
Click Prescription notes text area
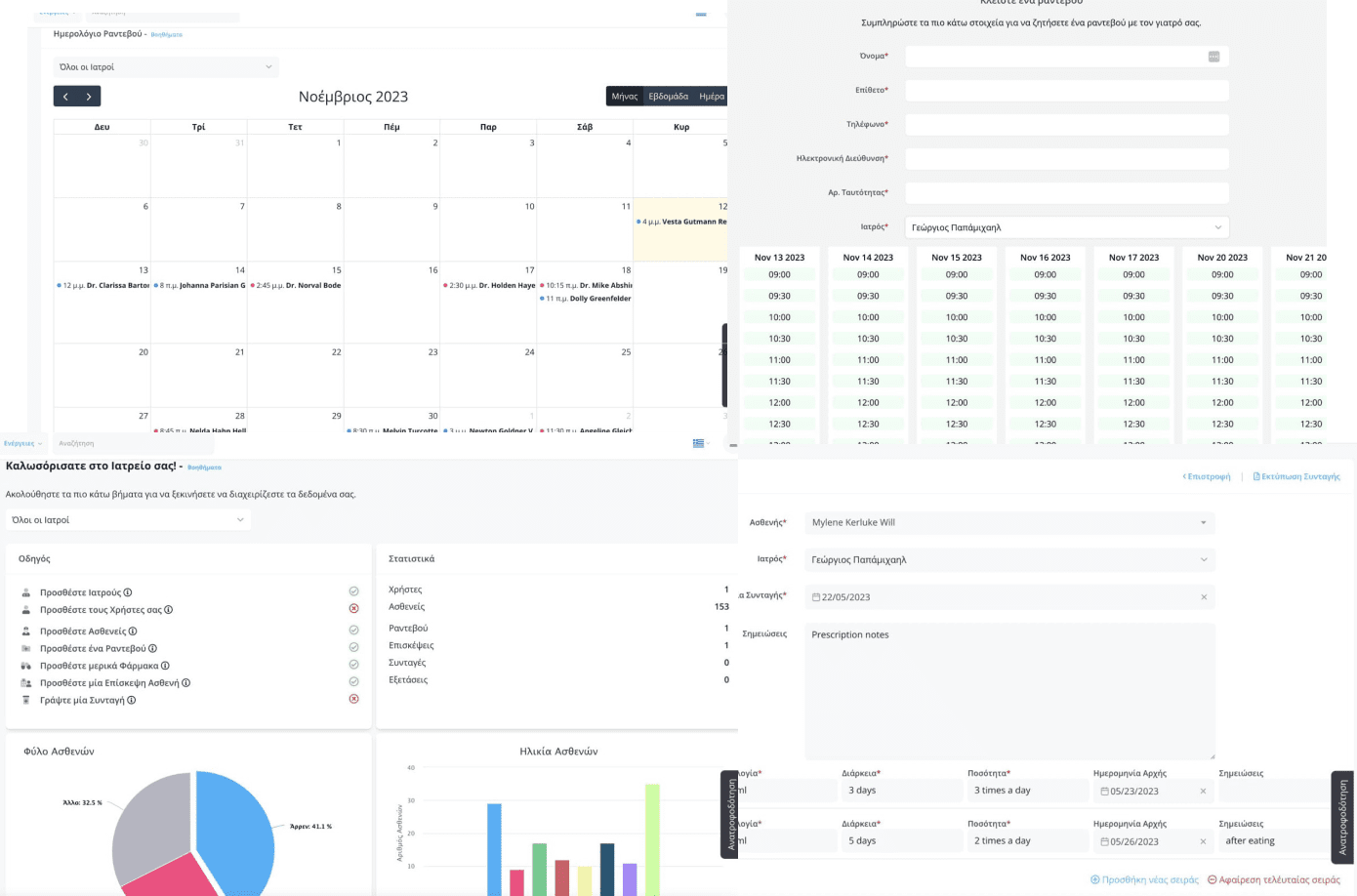(x=1009, y=692)
